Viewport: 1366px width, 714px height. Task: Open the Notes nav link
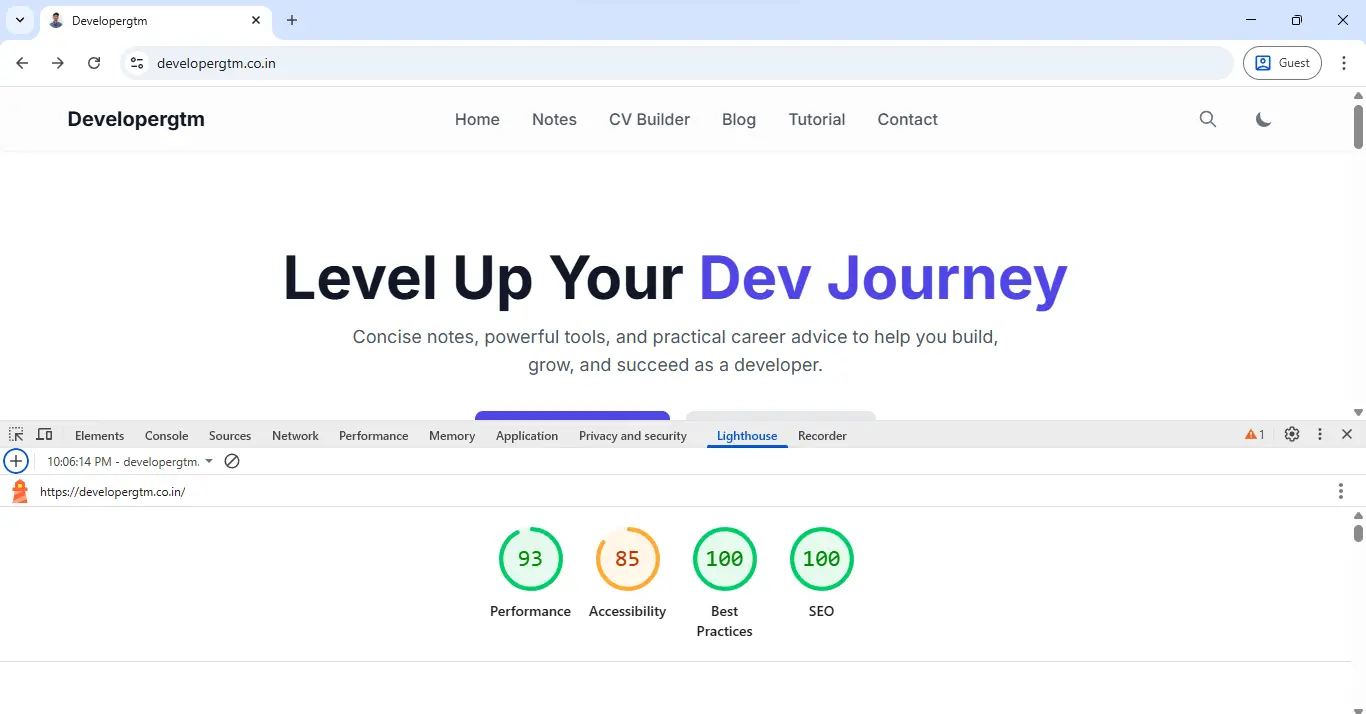pos(554,119)
